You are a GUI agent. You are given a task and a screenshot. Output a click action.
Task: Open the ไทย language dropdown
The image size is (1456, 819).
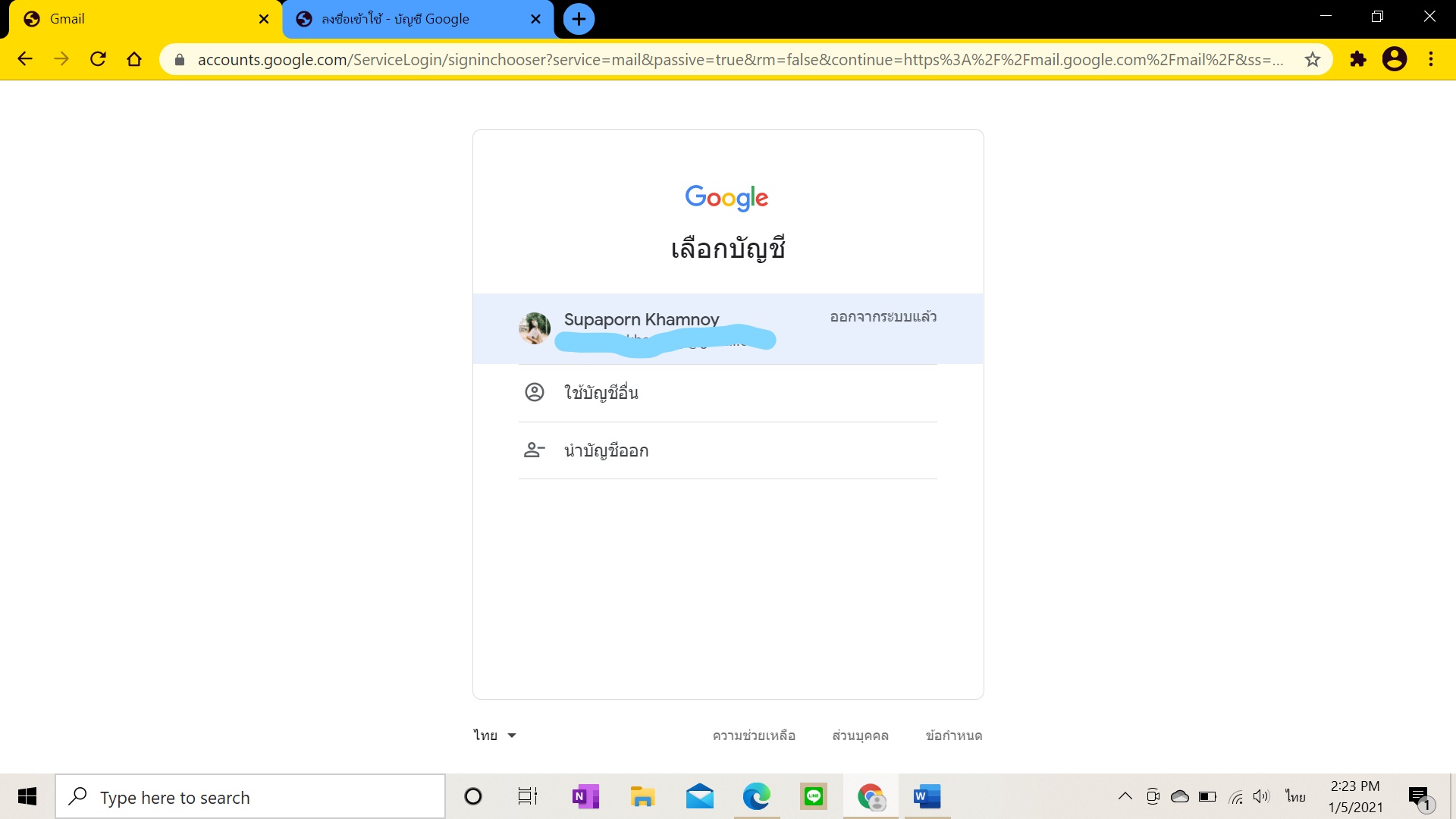(495, 736)
